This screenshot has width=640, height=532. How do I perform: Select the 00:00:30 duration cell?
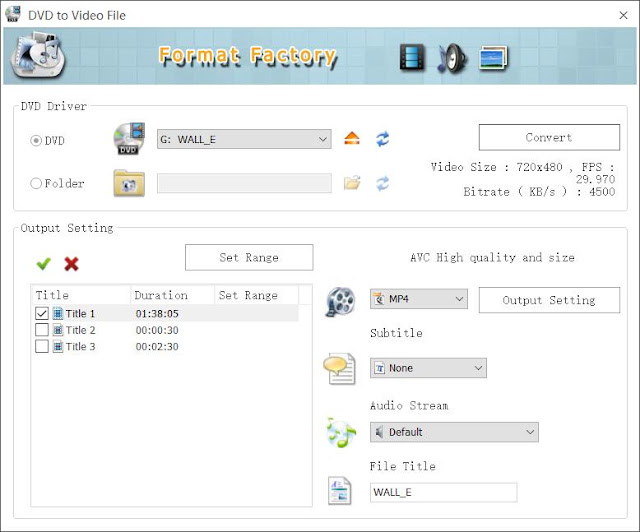pyautogui.click(x=157, y=330)
